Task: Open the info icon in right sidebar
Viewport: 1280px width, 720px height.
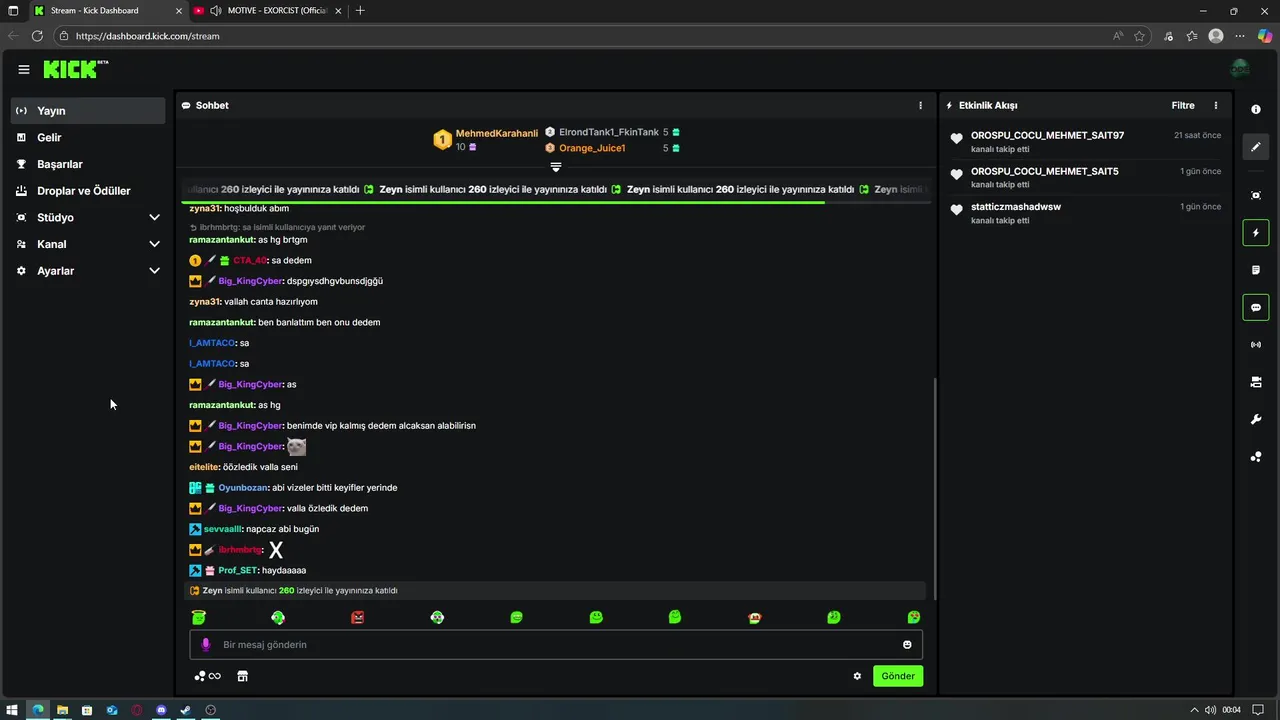Action: click(1256, 109)
